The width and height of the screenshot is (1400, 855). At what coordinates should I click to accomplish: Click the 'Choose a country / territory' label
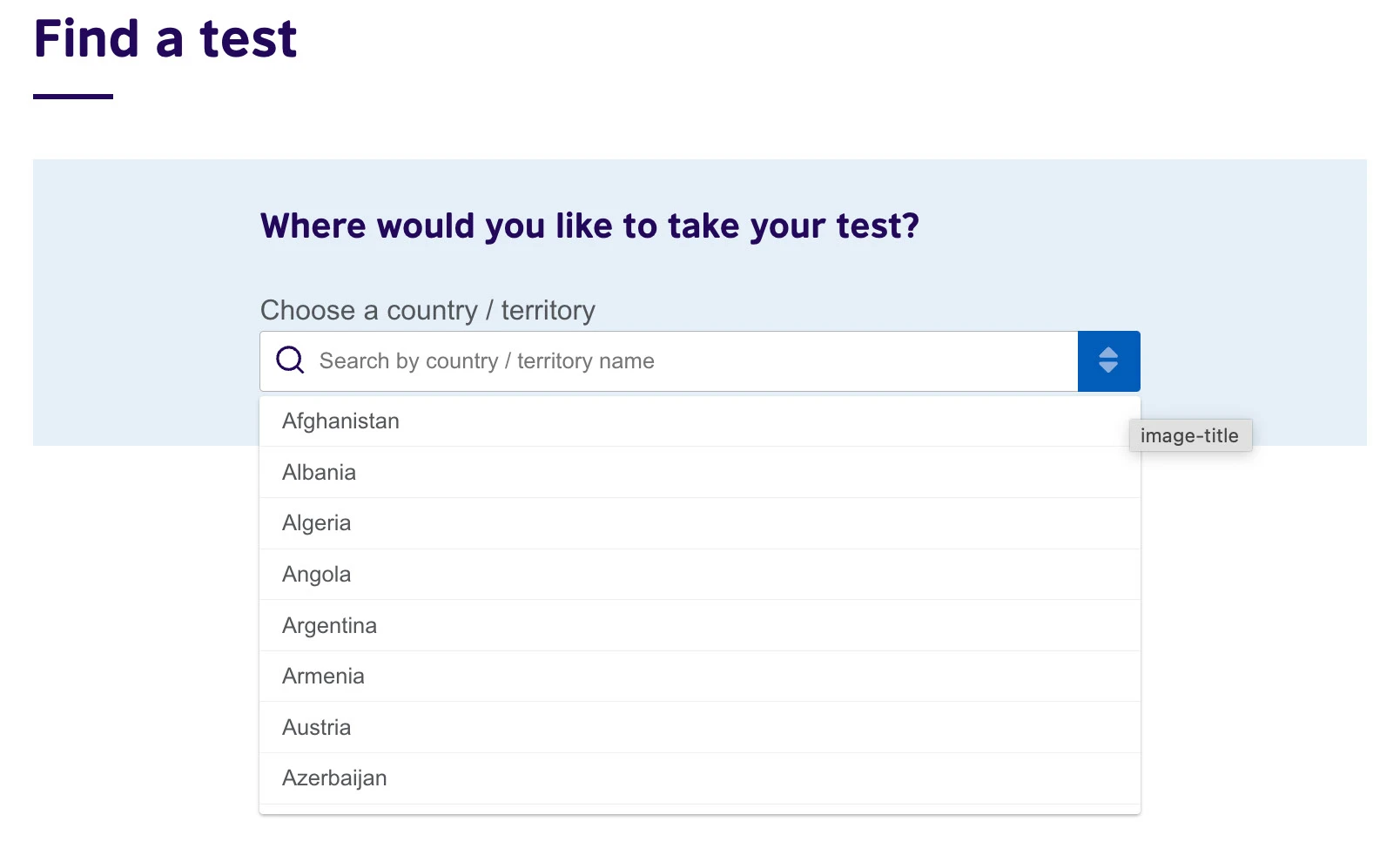point(427,311)
